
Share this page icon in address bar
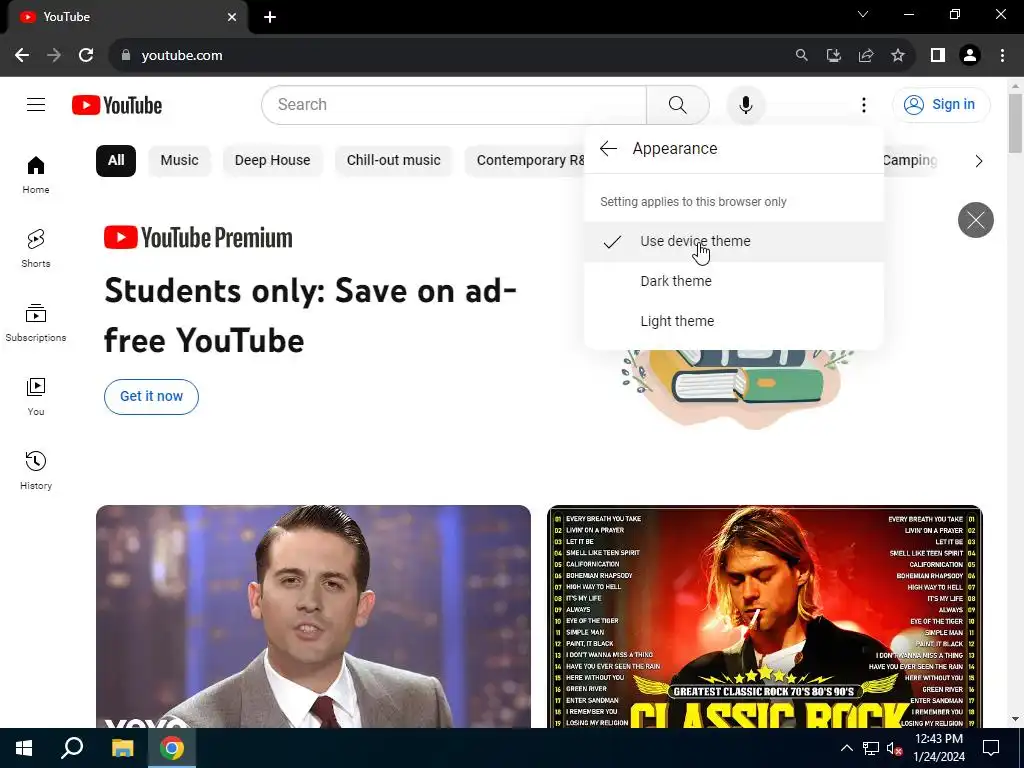pyautogui.click(x=866, y=56)
